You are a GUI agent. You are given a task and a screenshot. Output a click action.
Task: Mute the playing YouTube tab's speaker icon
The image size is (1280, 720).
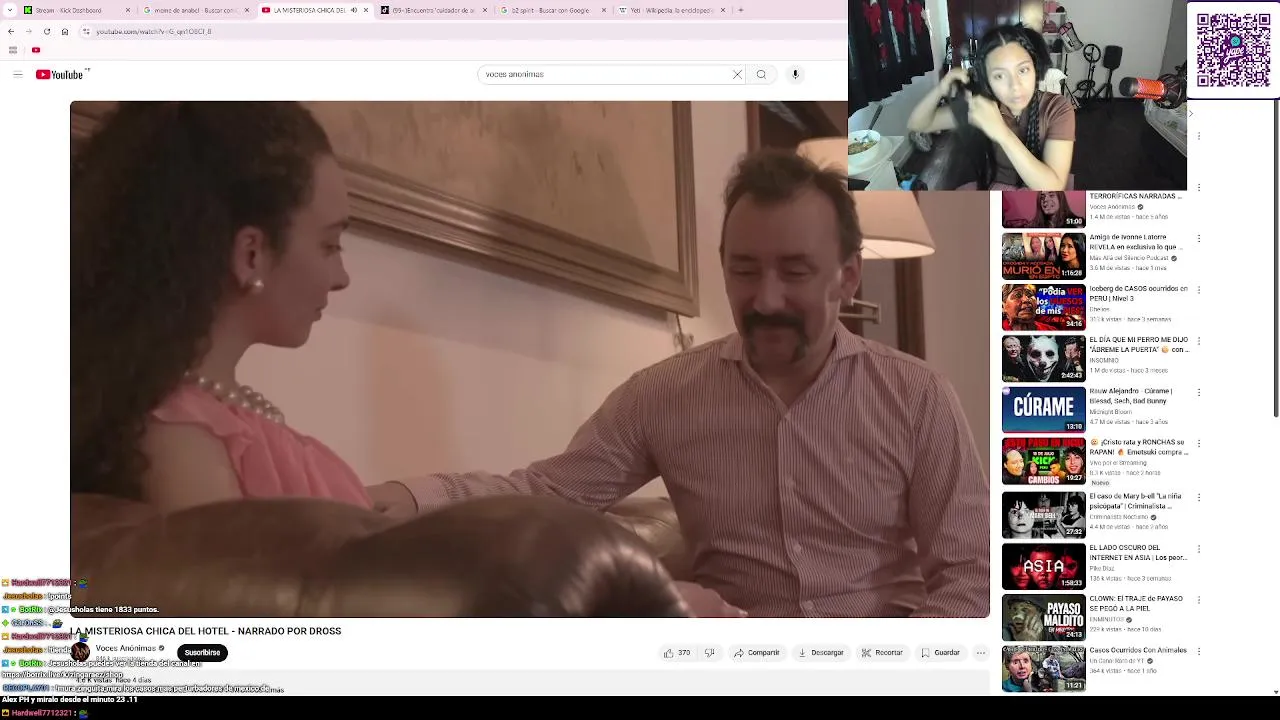pos(353,10)
